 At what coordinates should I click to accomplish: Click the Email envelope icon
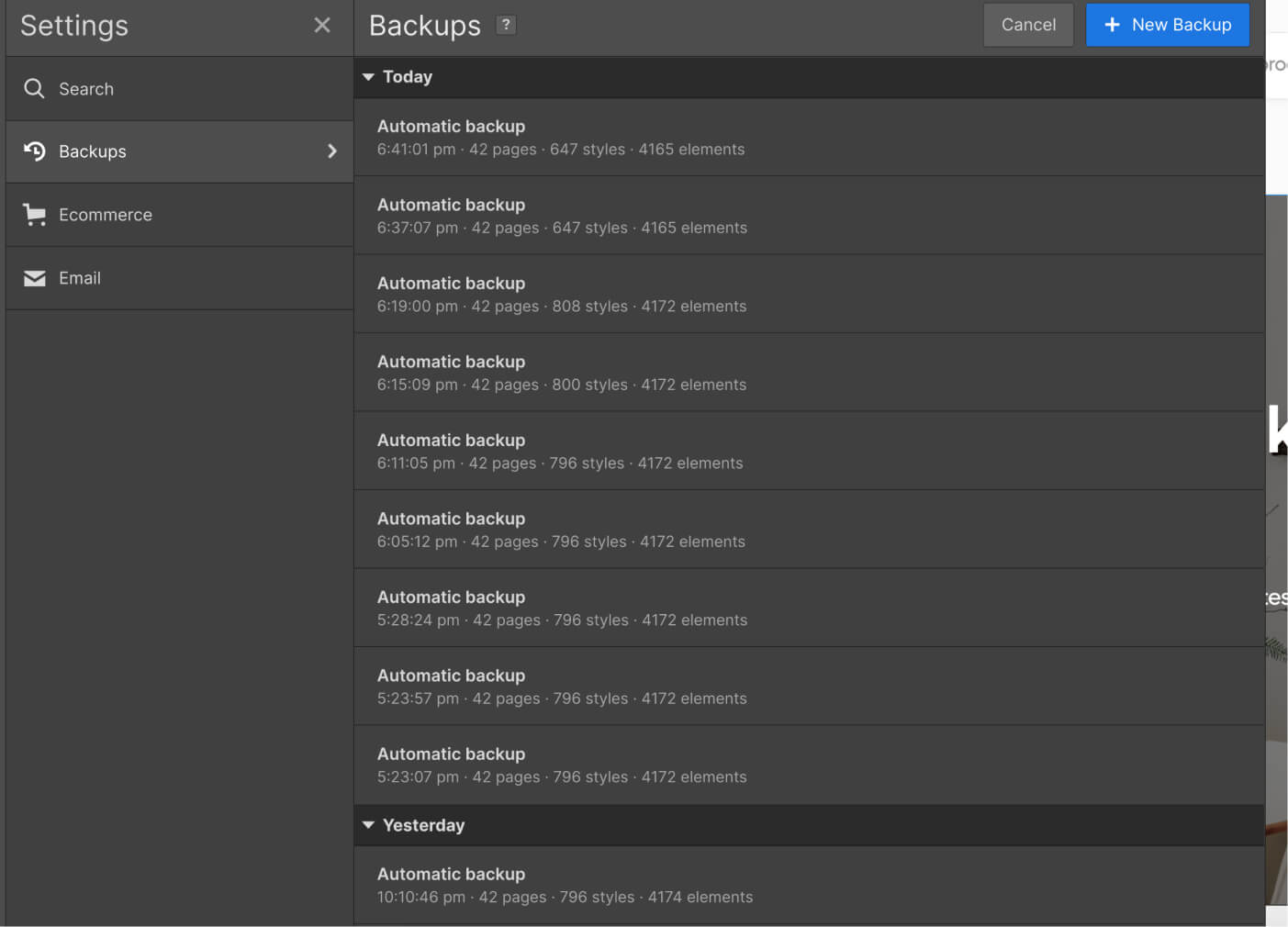click(x=34, y=277)
